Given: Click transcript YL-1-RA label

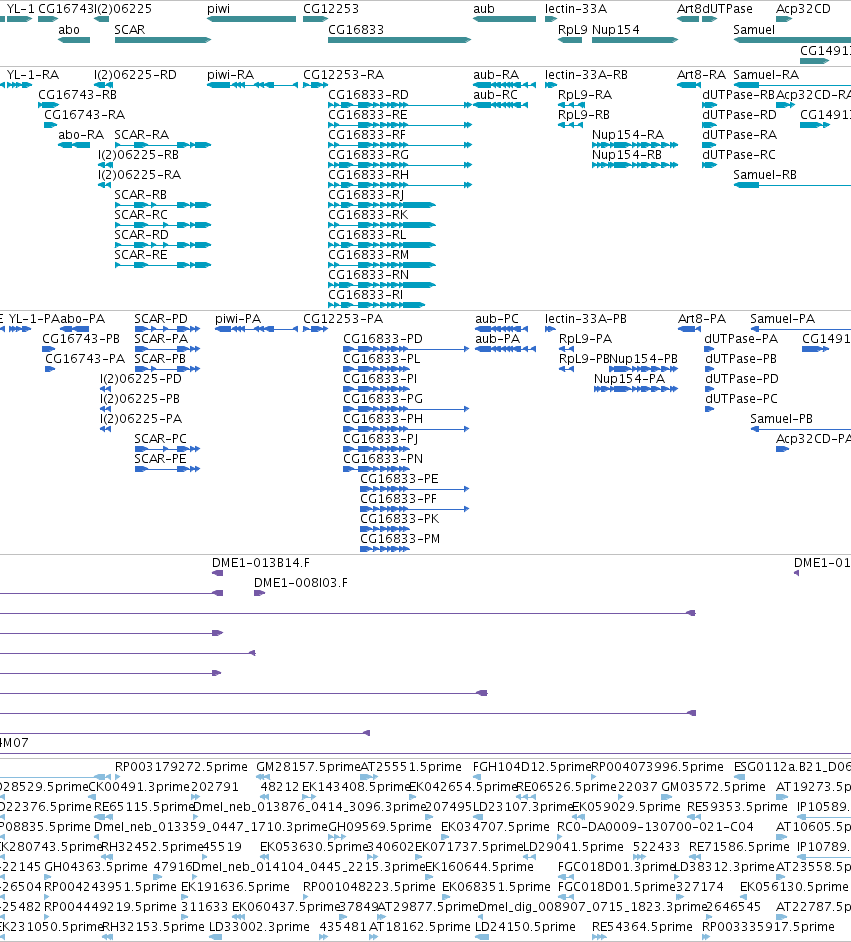Looking at the screenshot, I should (33, 75).
